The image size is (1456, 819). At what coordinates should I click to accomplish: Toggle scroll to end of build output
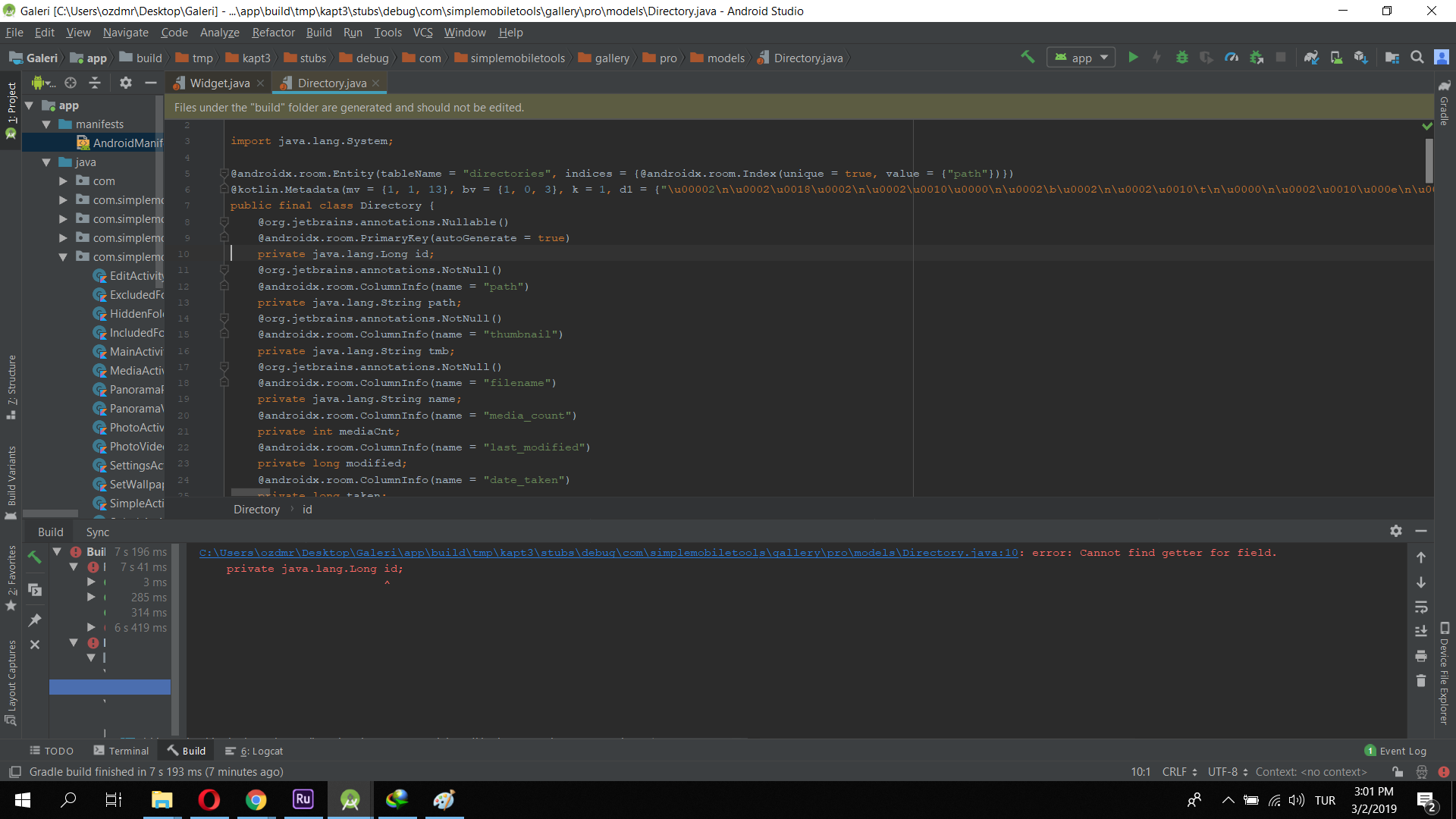click(x=1421, y=632)
